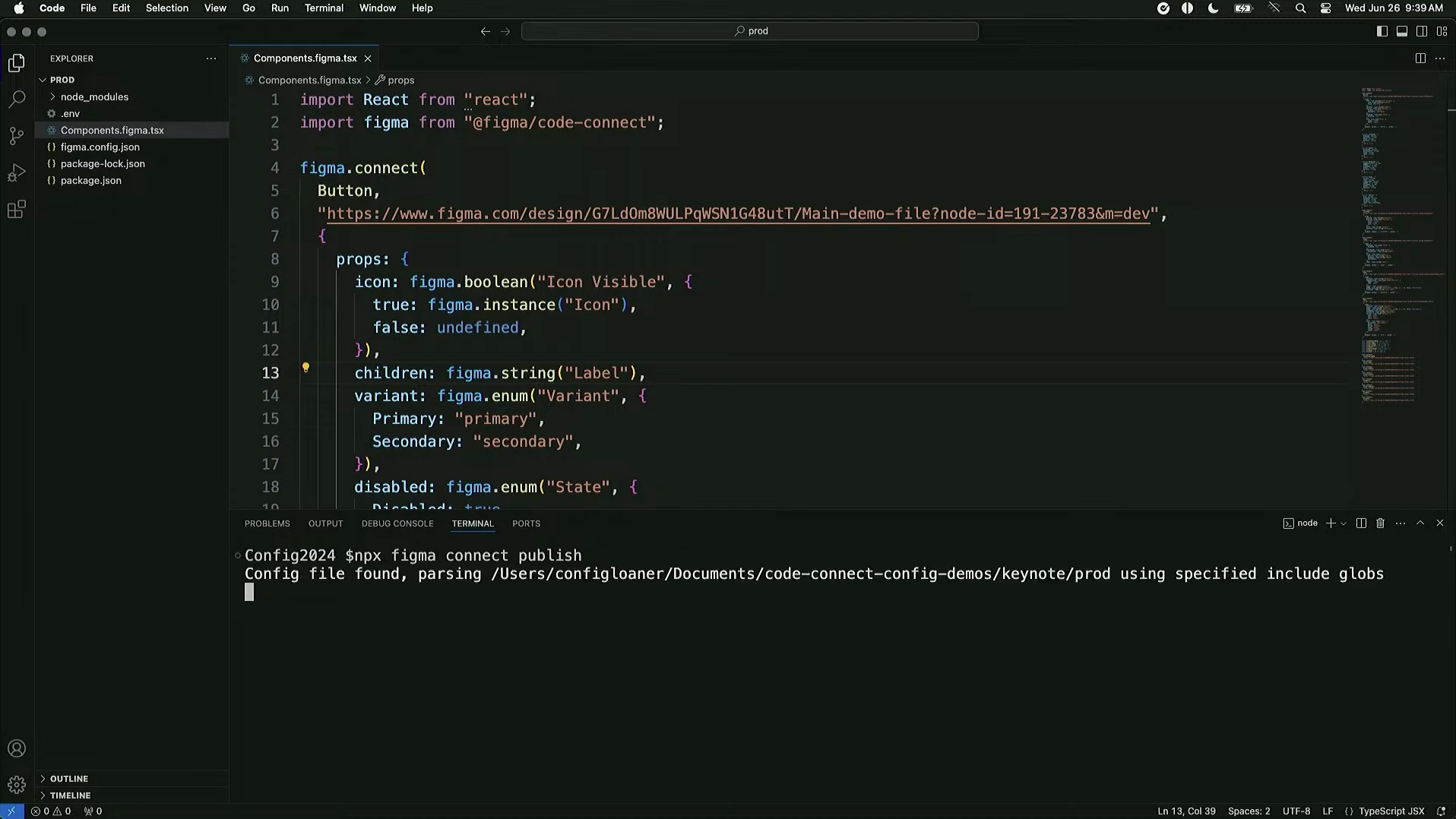Select the node terminal instance

pyautogui.click(x=1300, y=523)
